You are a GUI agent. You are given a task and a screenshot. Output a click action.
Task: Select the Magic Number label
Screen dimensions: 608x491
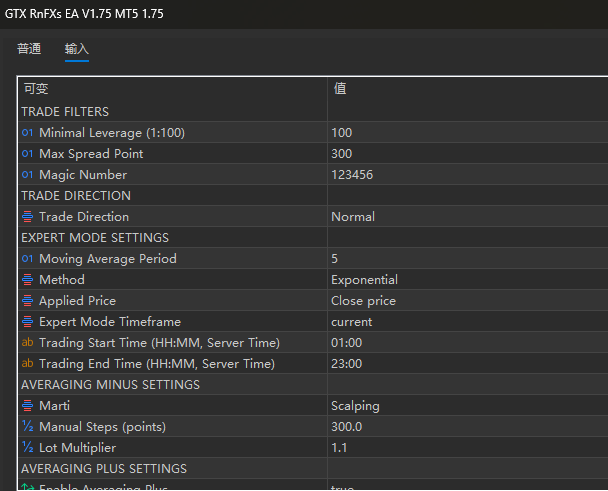pos(83,175)
